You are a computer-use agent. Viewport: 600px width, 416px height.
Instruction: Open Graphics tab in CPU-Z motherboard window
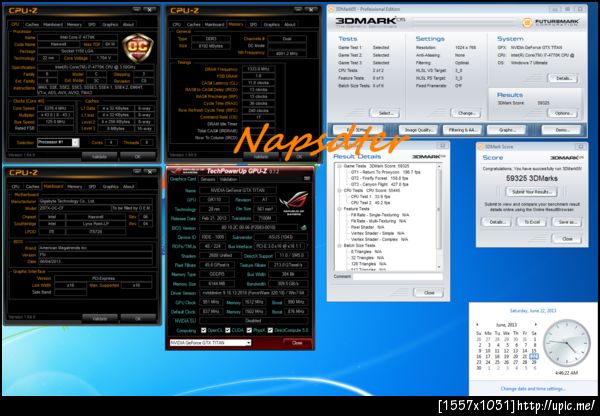[110, 187]
